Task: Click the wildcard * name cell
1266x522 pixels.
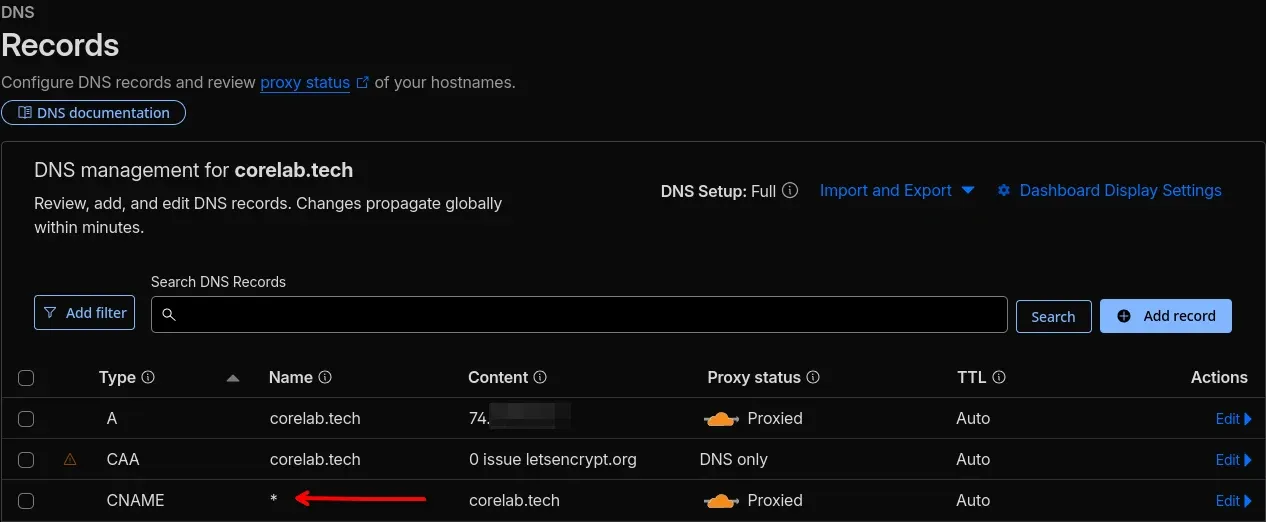Action: point(273,501)
